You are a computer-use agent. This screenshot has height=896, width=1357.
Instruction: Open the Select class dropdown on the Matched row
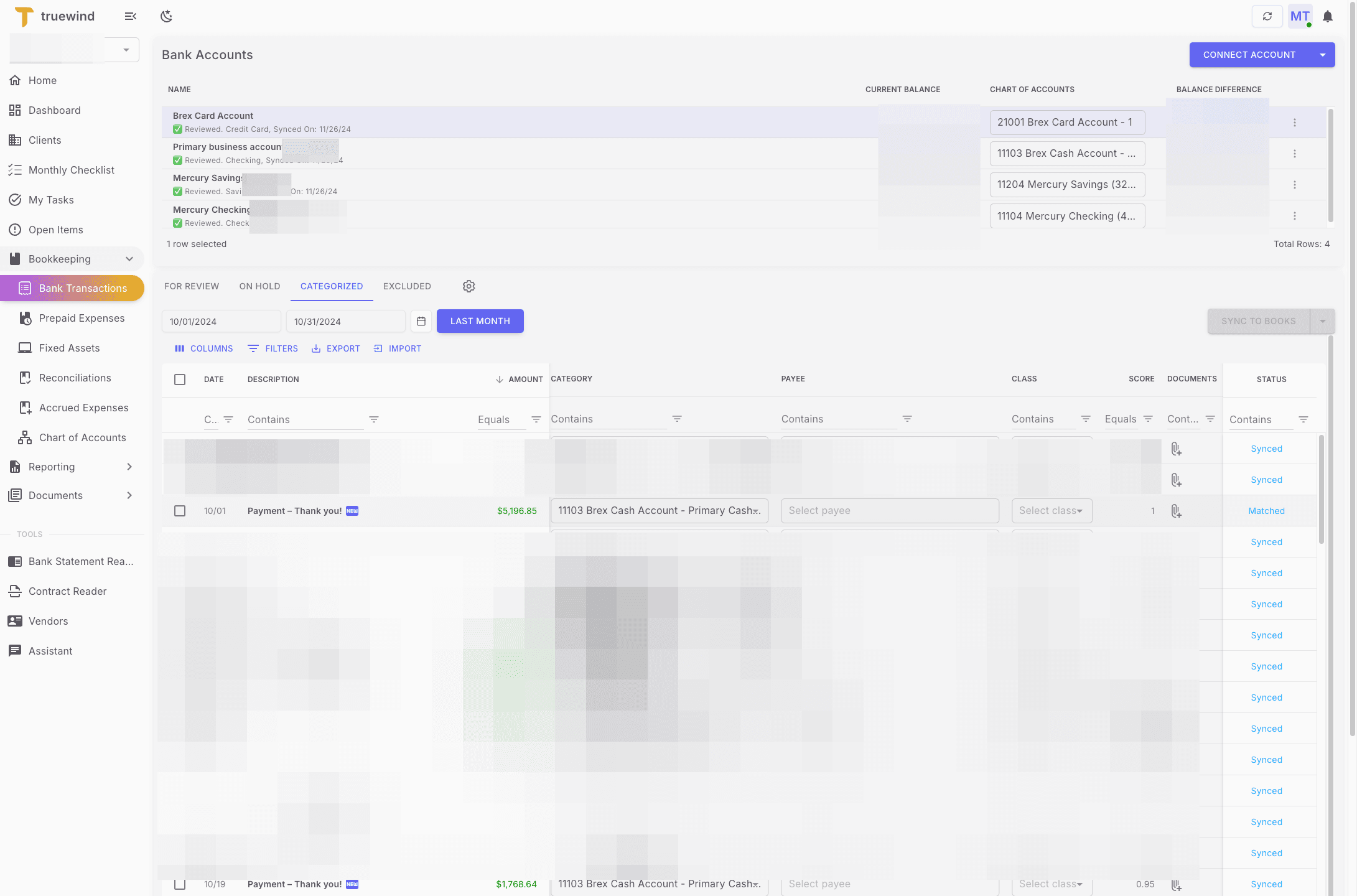(1052, 511)
